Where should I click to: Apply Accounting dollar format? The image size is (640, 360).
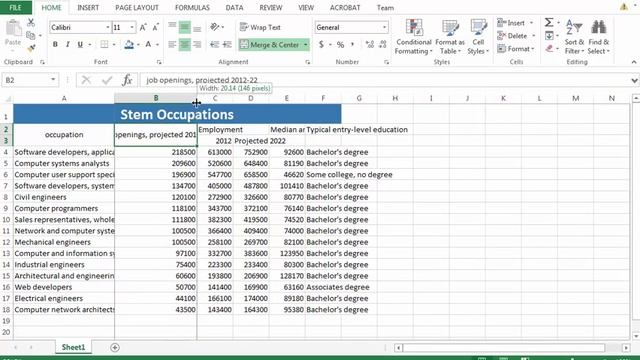(x=321, y=44)
